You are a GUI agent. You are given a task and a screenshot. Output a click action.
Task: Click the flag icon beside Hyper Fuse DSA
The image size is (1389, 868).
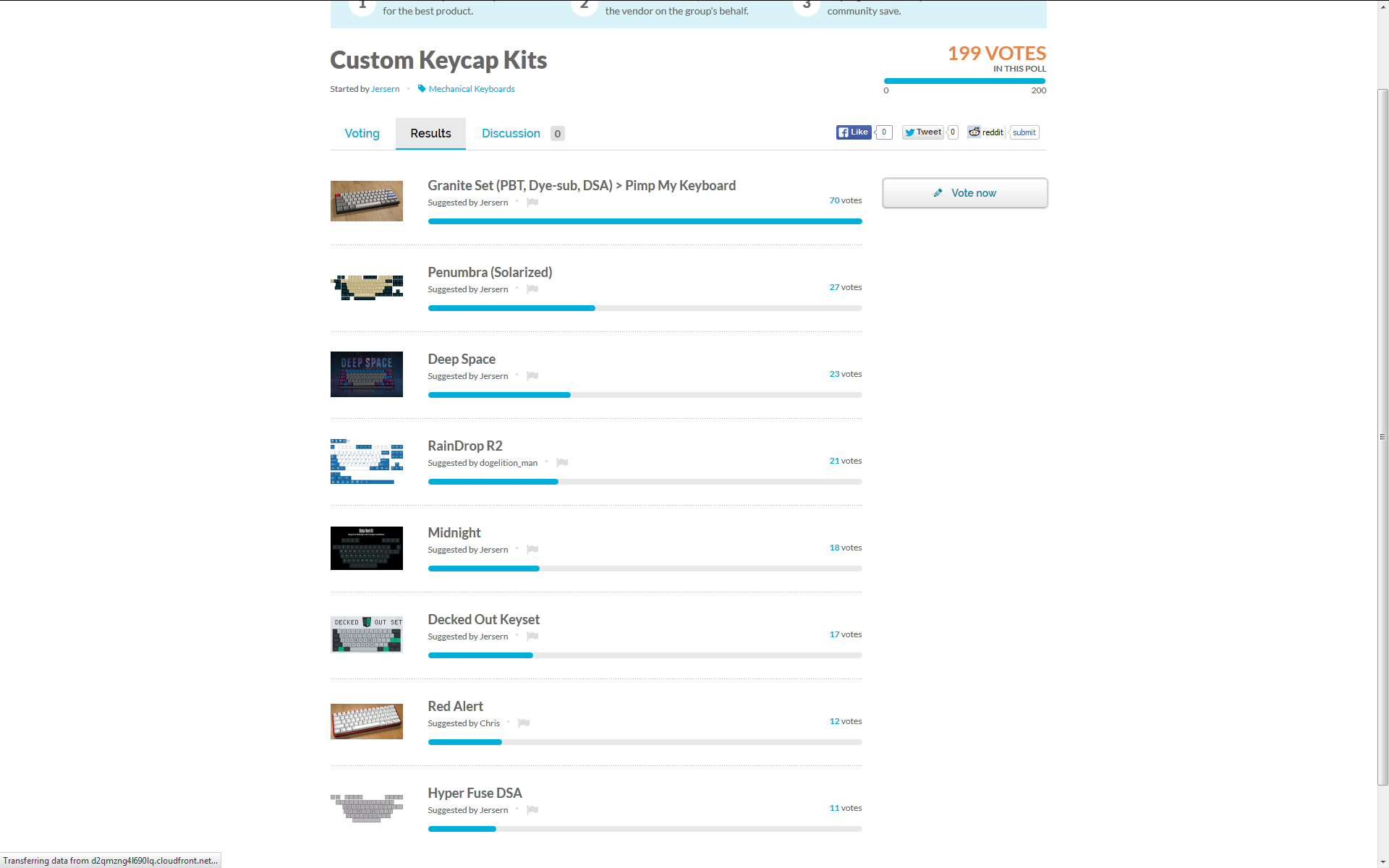pos(532,810)
